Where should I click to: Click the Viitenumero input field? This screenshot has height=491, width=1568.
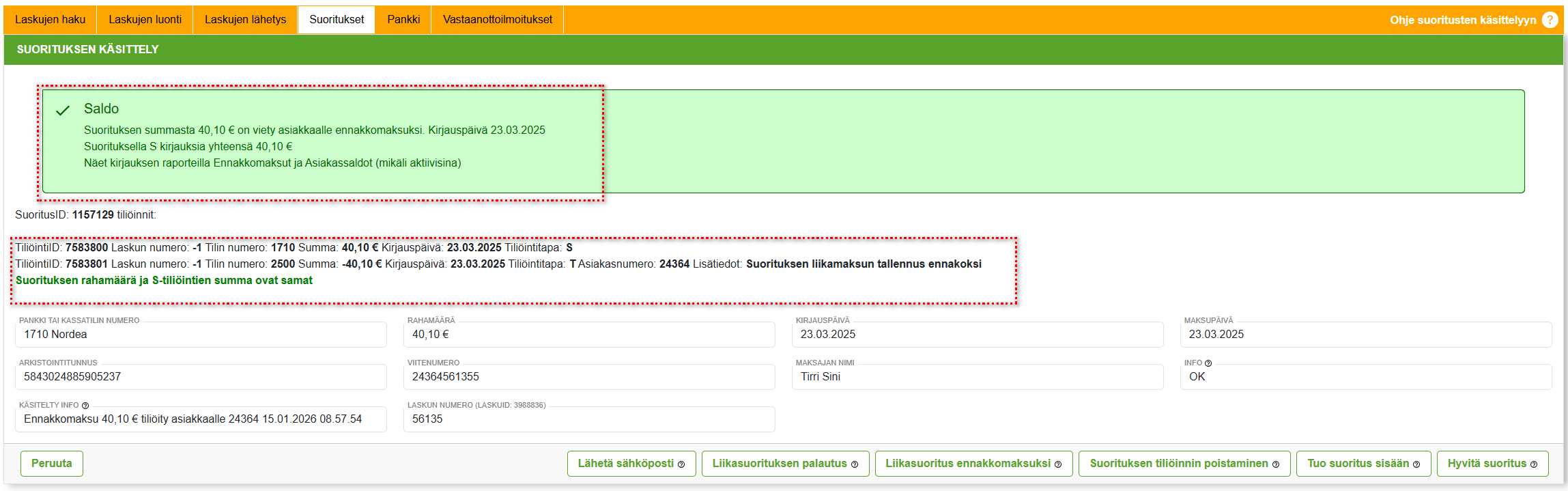[x=589, y=377]
